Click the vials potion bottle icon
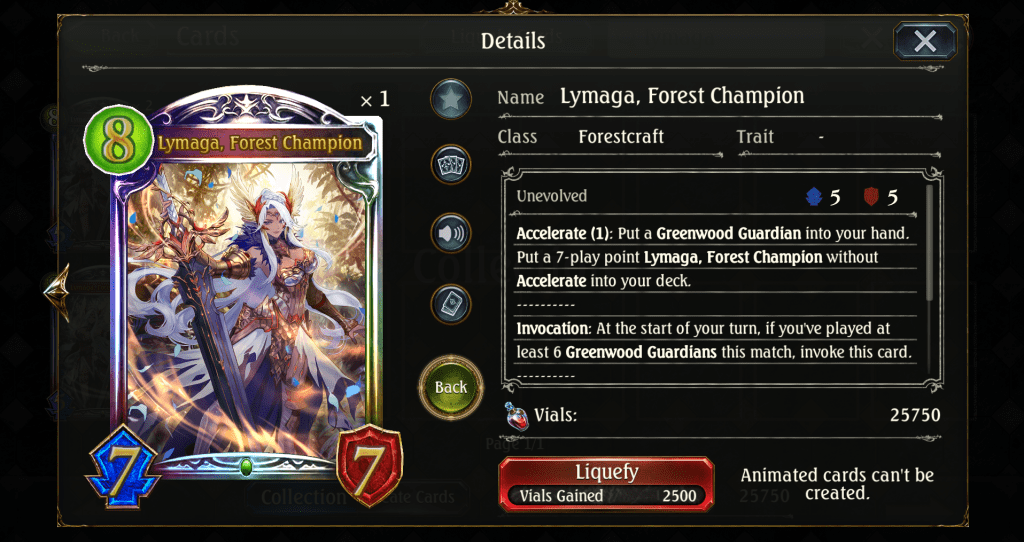The image size is (1024, 542). (515, 415)
